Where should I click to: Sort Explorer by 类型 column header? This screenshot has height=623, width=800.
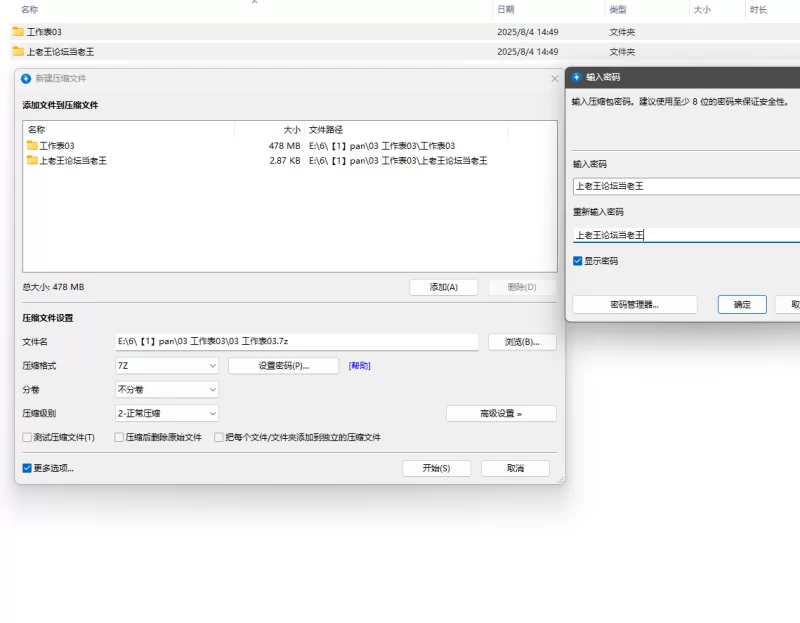[617, 9]
